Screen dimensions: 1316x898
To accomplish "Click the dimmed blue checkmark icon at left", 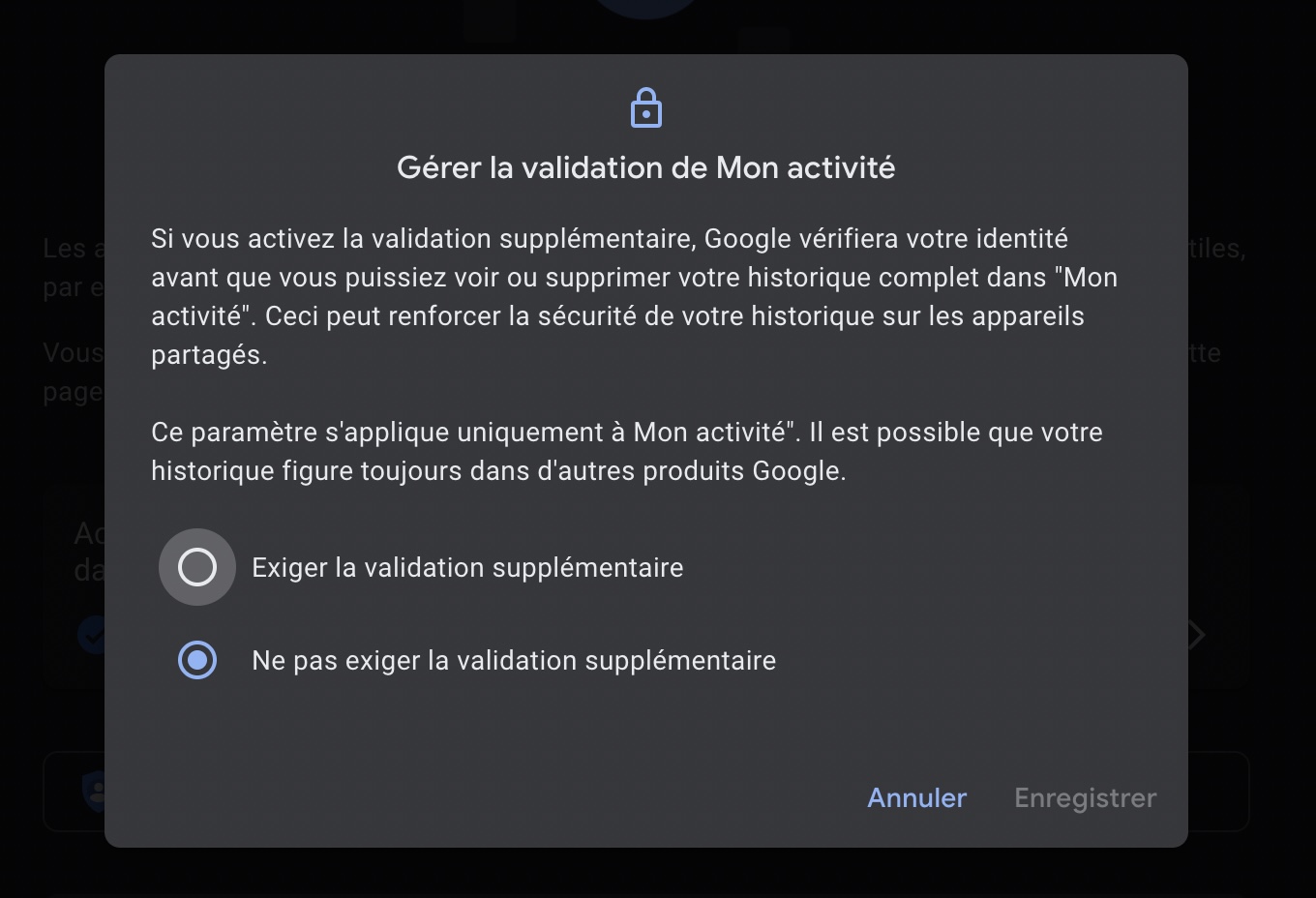I will tap(92, 635).
